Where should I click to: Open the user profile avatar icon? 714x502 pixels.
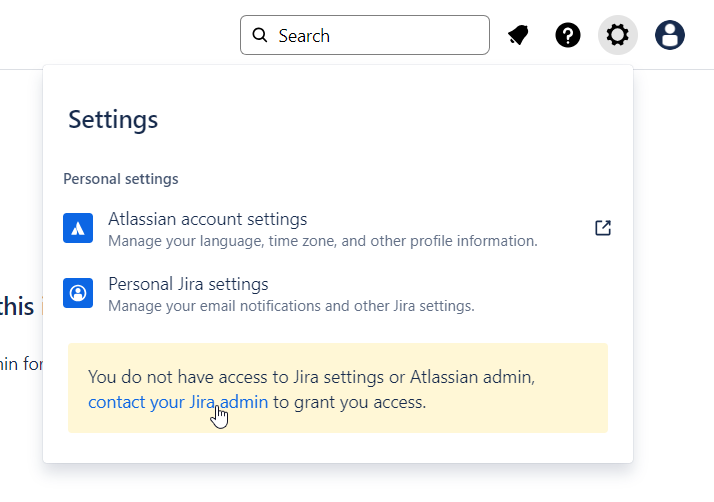(x=669, y=35)
